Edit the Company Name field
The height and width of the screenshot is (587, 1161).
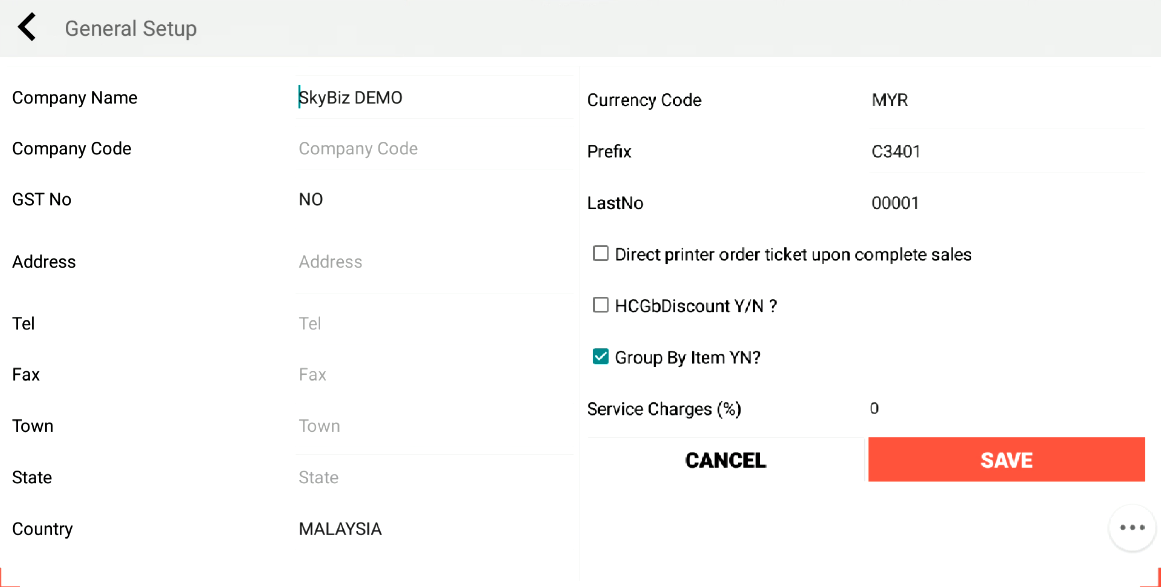[x=432, y=98]
